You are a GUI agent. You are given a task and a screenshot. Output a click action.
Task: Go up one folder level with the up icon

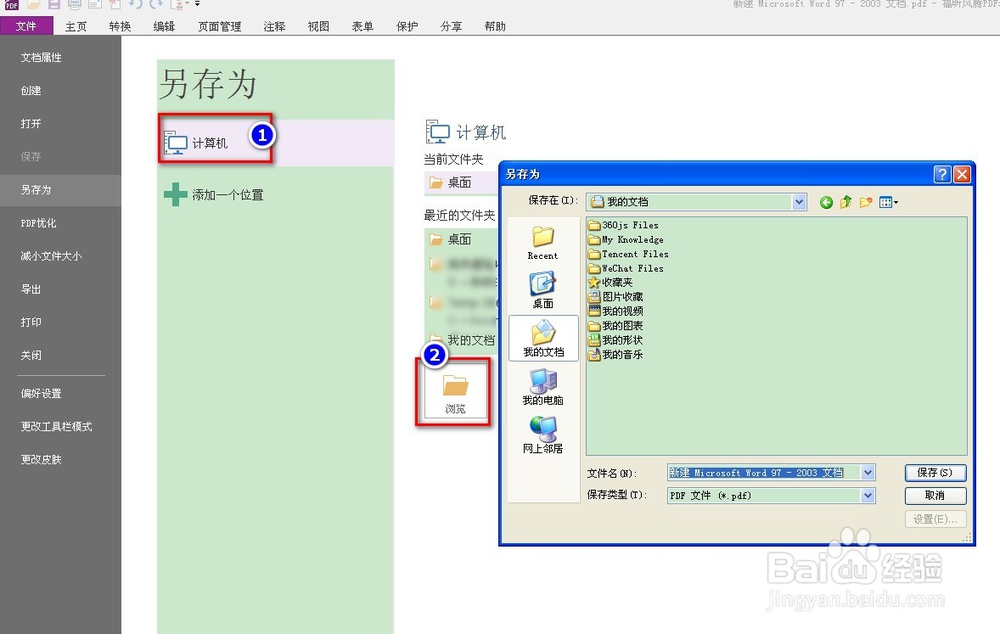(845, 201)
